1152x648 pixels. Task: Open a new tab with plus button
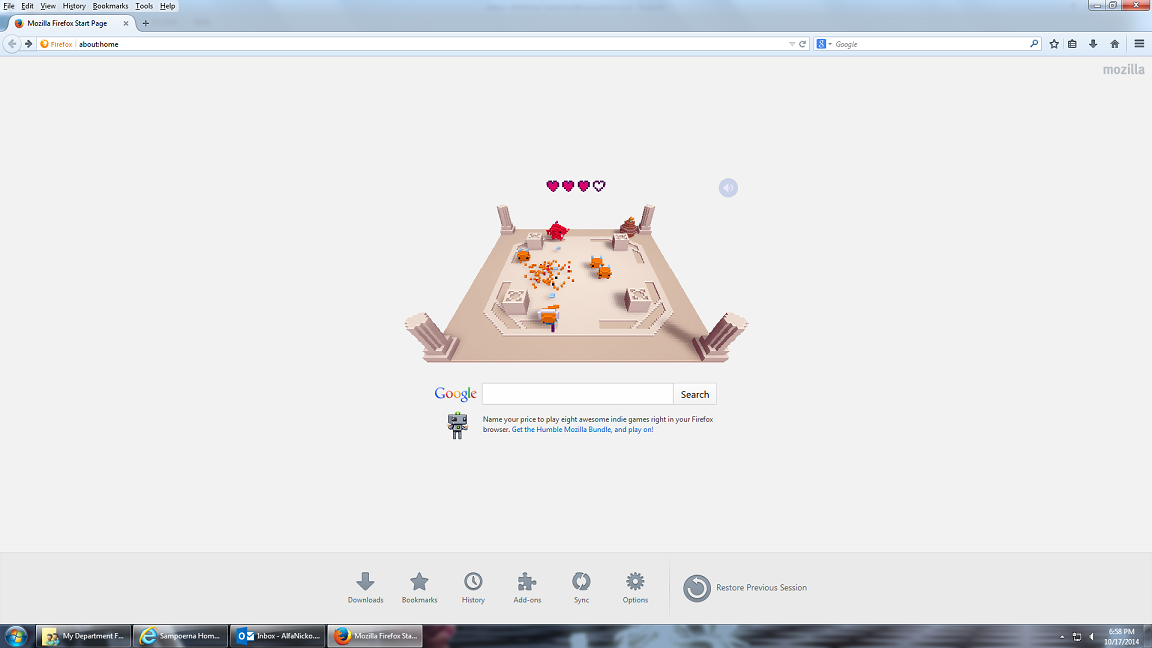[145, 24]
